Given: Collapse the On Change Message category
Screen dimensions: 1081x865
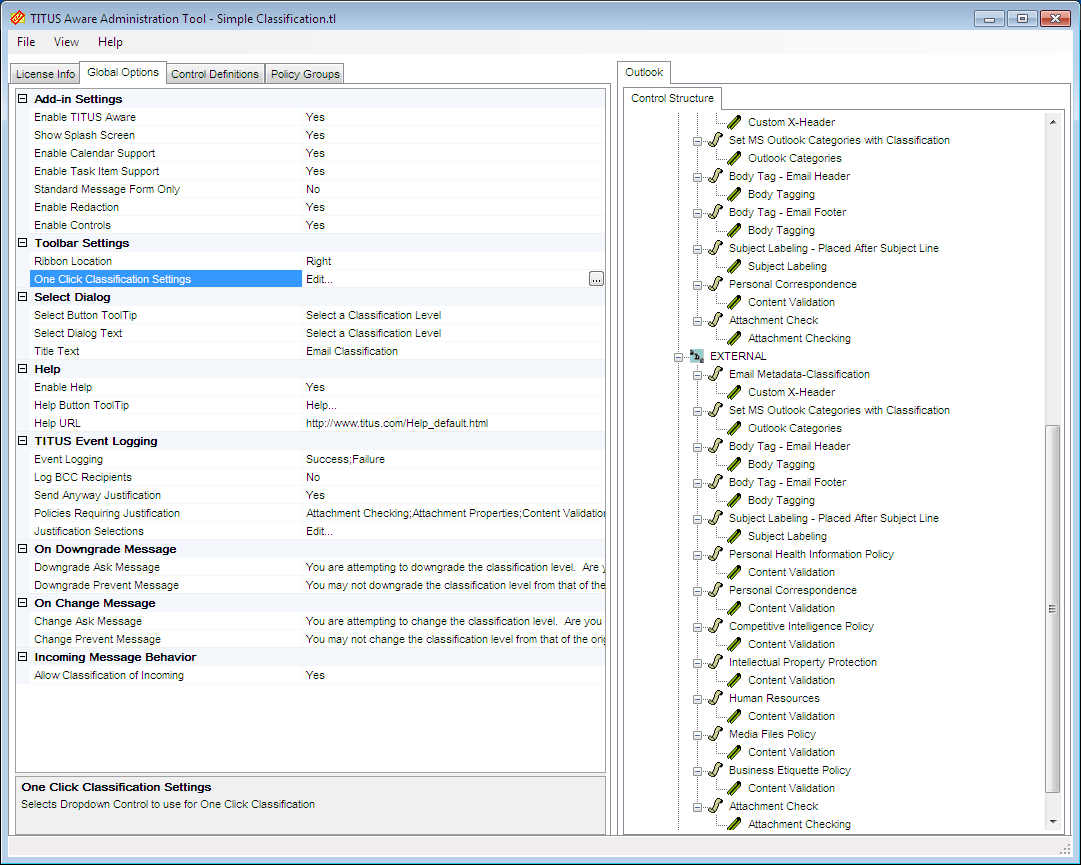Looking at the screenshot, I should (23, 602).
